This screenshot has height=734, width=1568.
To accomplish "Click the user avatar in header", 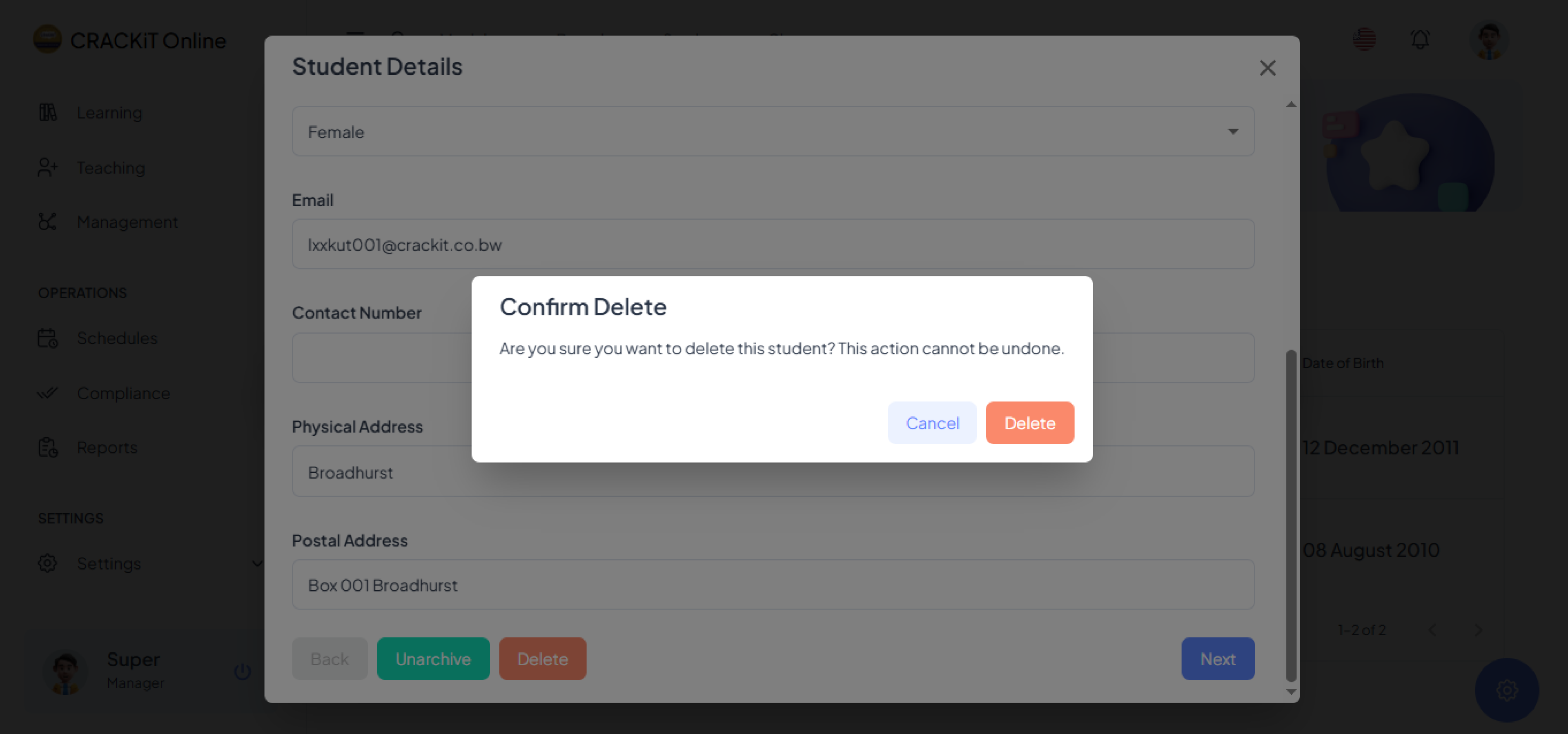I will (1489, 41).
